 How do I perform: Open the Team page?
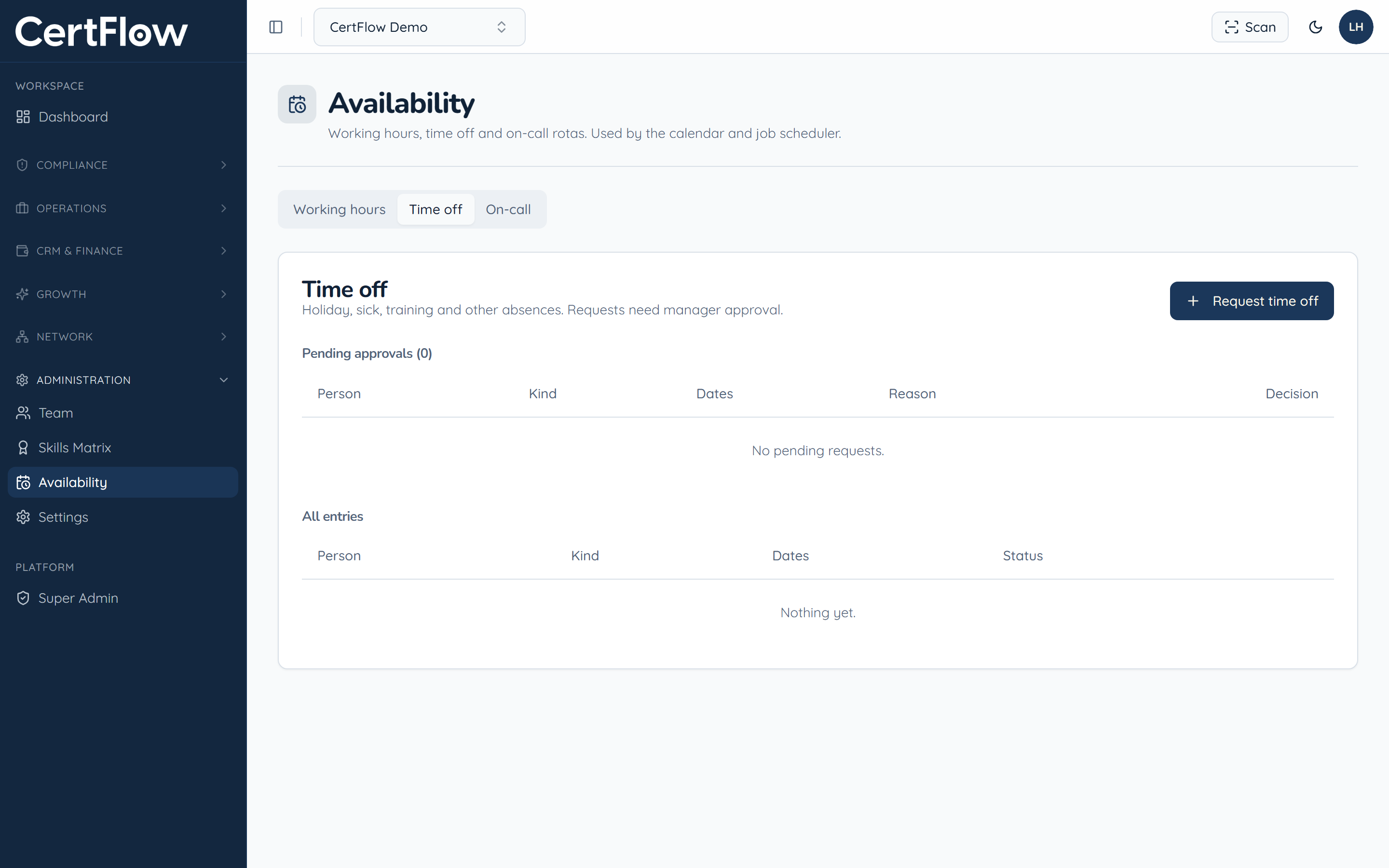tap(123, 413)
